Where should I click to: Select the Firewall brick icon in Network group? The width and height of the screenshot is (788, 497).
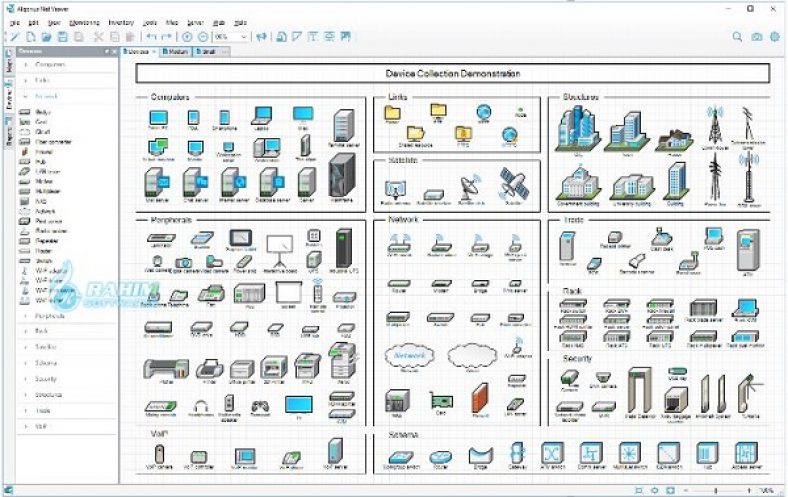coord(480,398)
